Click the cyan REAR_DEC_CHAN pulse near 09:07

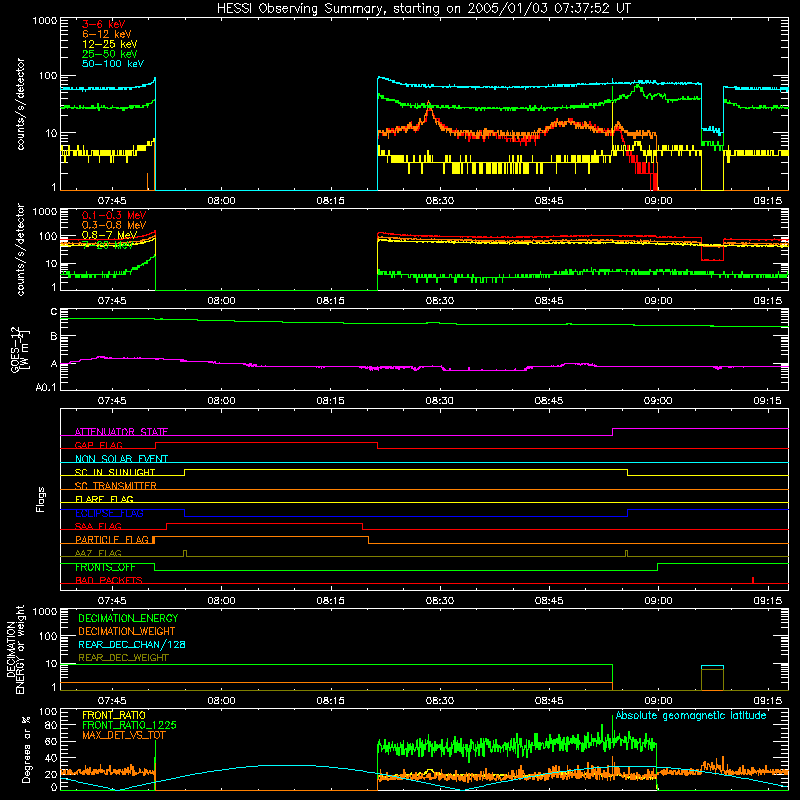[x=712, y=666]
